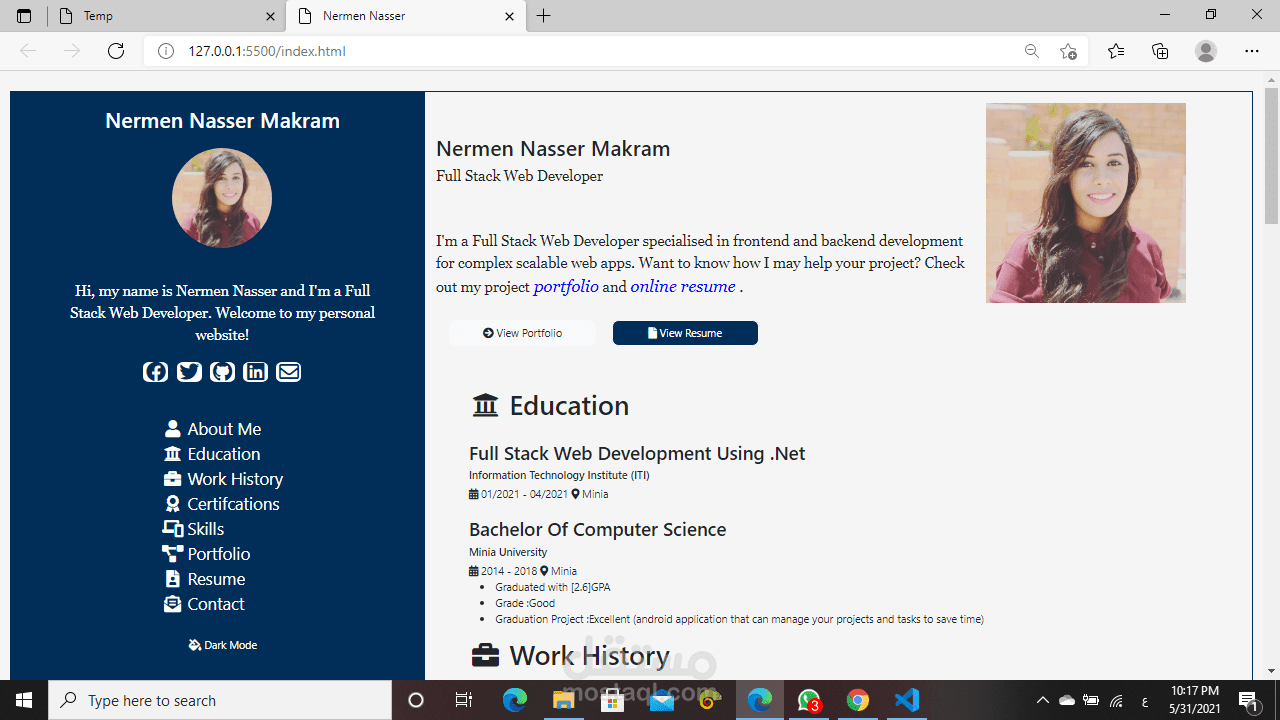Image resolution: width=1280 pixels, height=720 pixels.
Task: Open the online resume link
Action: coord(682,287)
